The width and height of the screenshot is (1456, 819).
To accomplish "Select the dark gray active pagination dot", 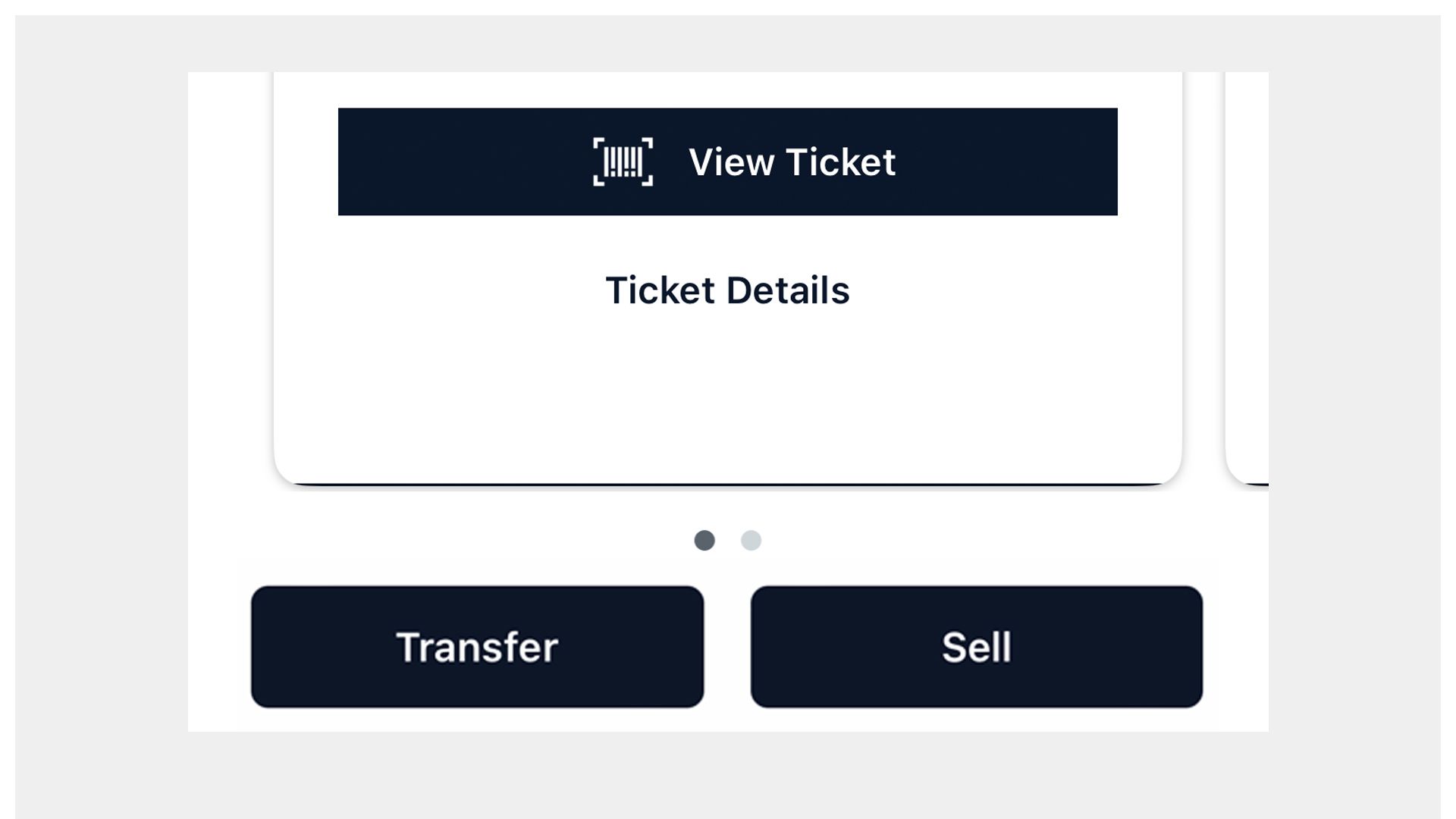I will click(704, 540).
